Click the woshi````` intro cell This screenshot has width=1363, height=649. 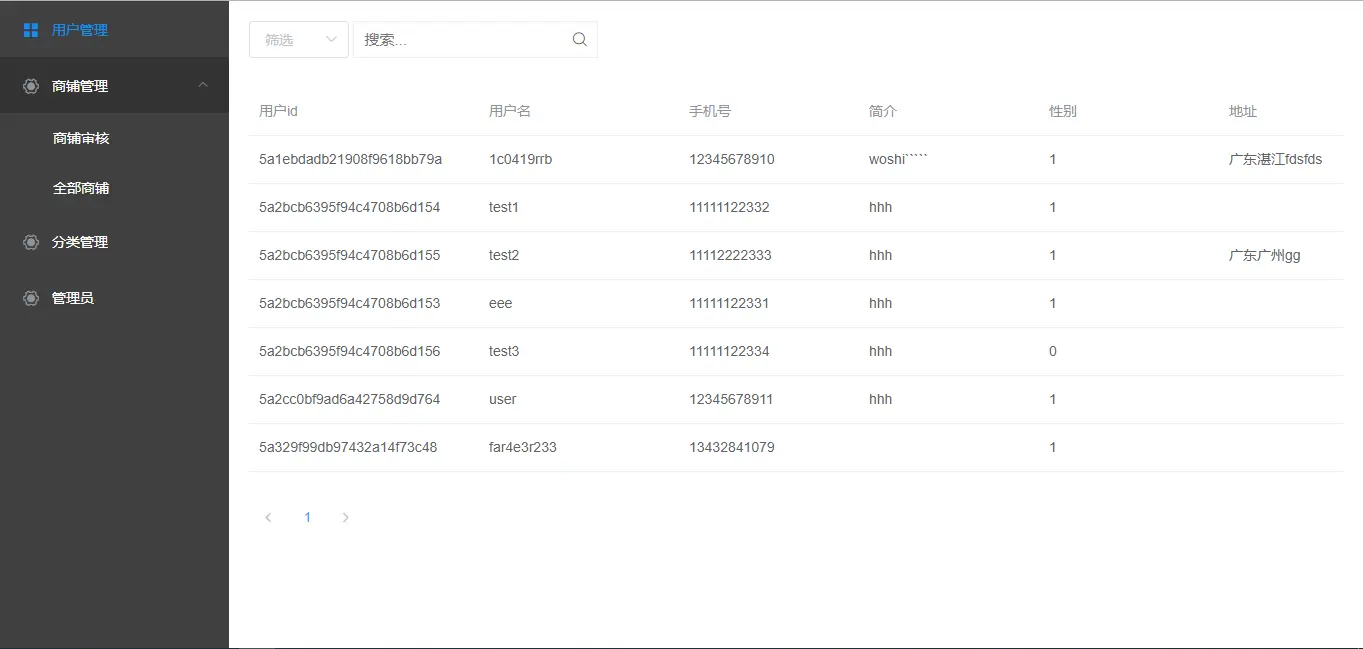click(x=899, y=159)
